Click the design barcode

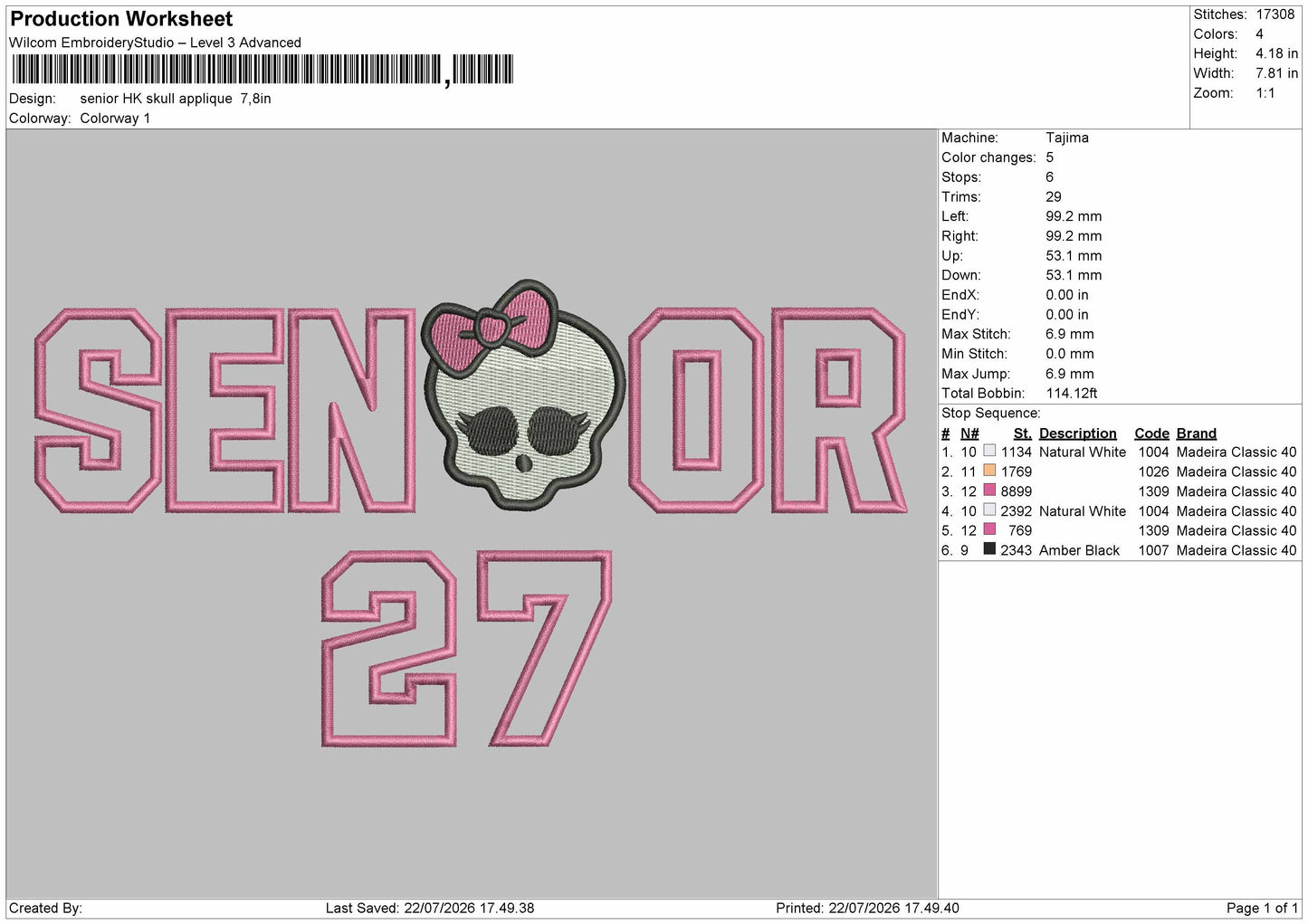tap(263, 70)
